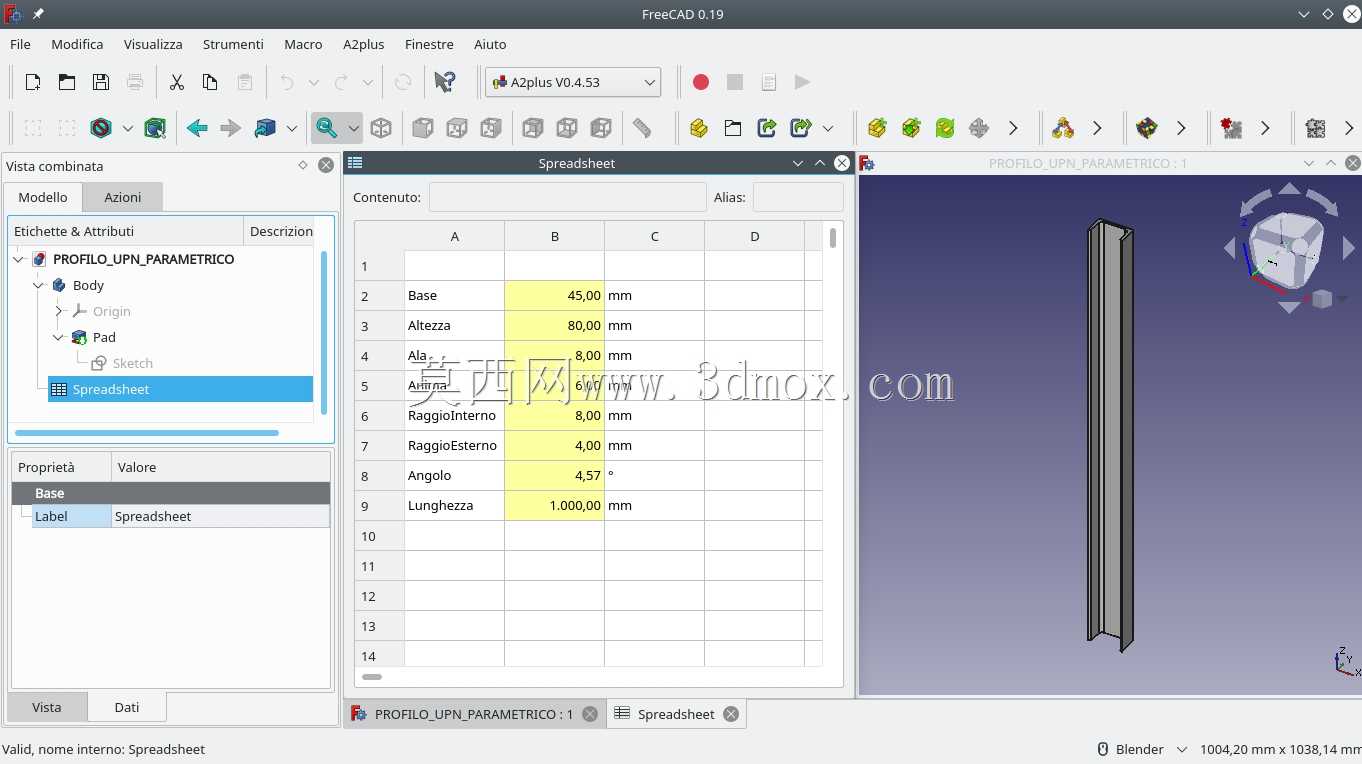Expand the first A2plus toolbar overflow chevron
Screen dimensions: 1362x764
1013,128
